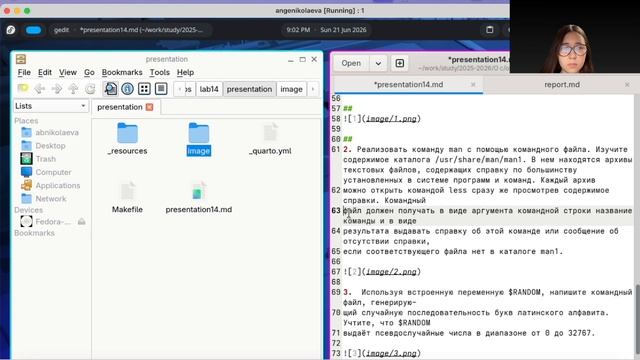This screenshot has width=640, height=360.
Task: Show folder information with blue info icon
Action: pos(127,89)
